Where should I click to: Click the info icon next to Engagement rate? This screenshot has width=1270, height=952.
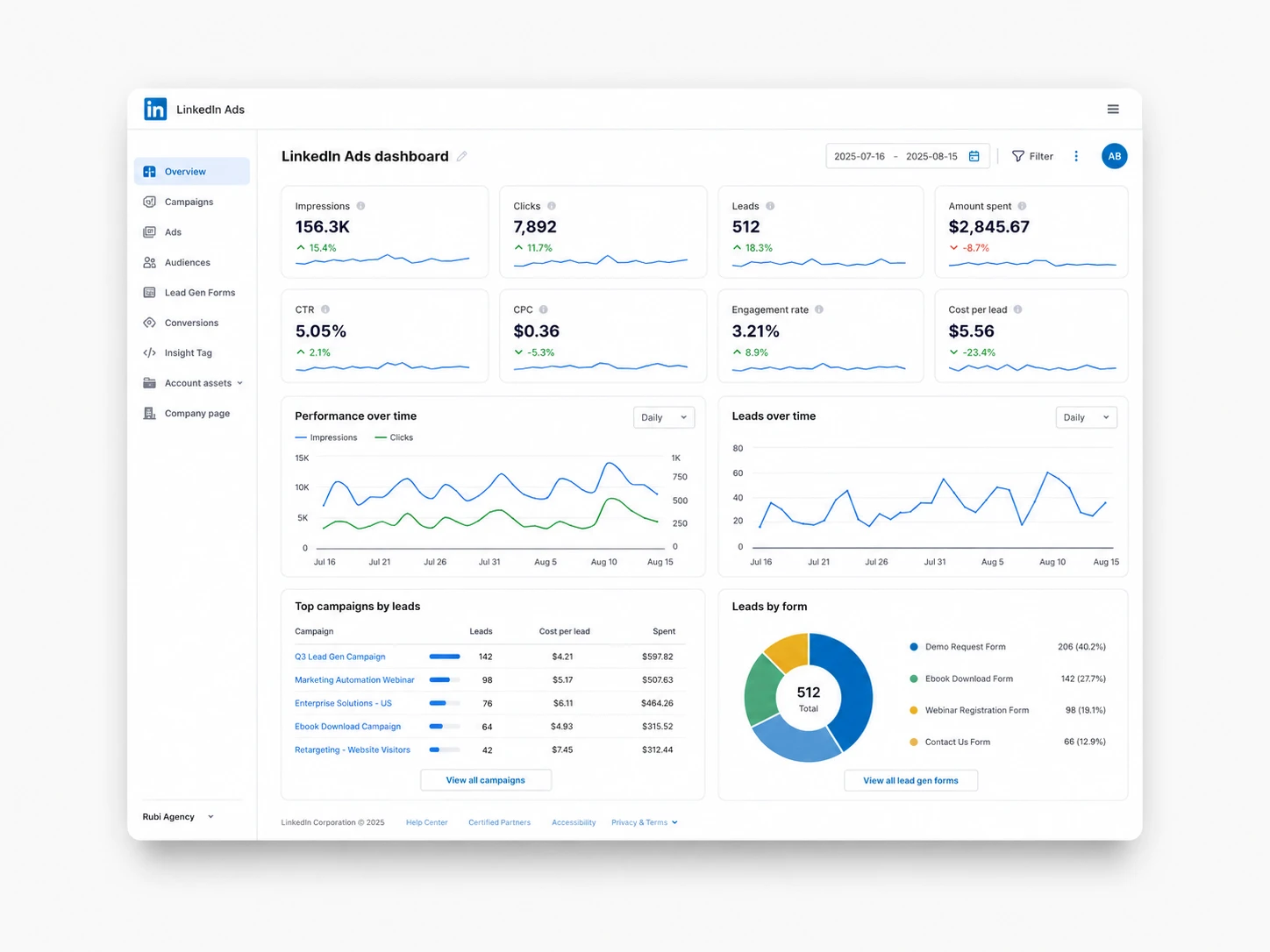[x=819, y=309]
